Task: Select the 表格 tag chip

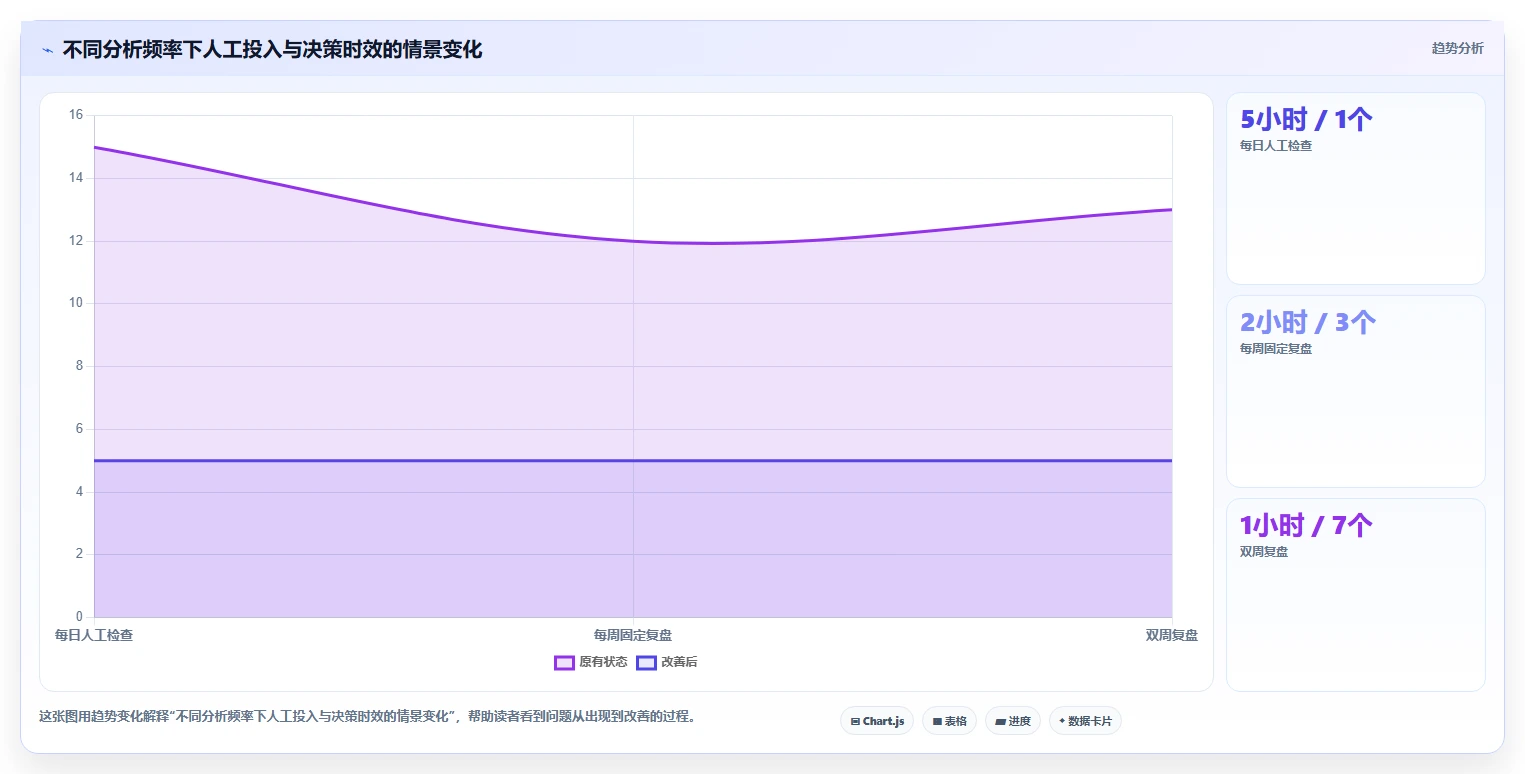Action: tap(949, 721)
